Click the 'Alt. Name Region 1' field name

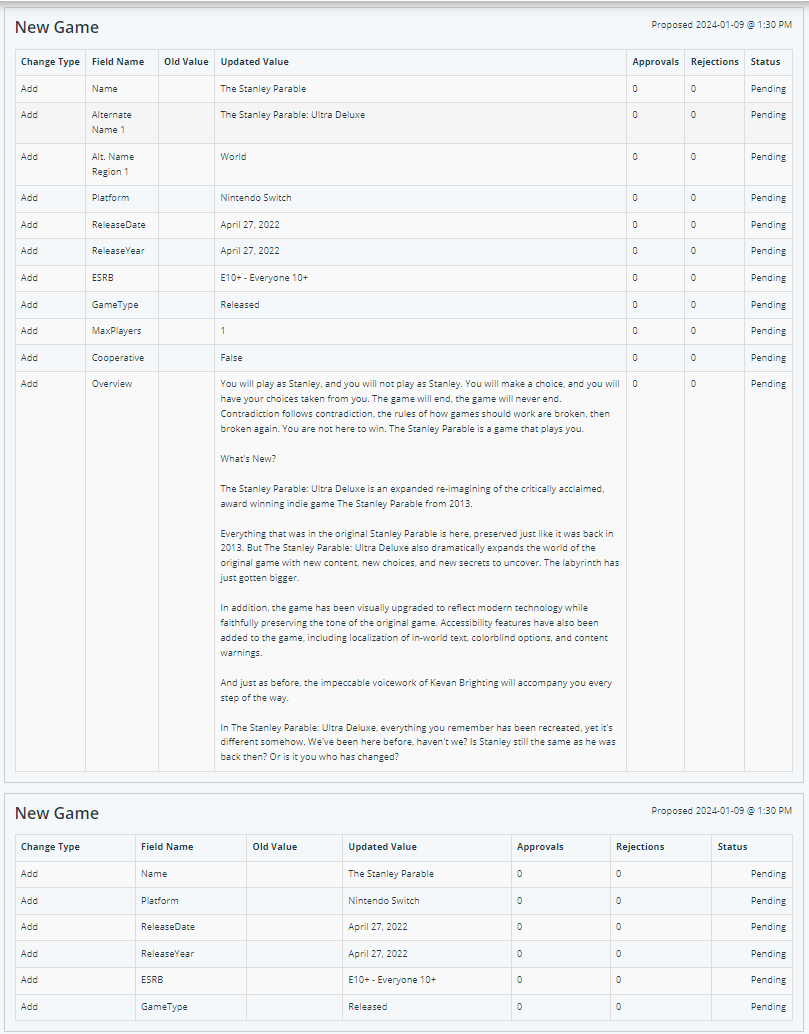coord(113,164)
